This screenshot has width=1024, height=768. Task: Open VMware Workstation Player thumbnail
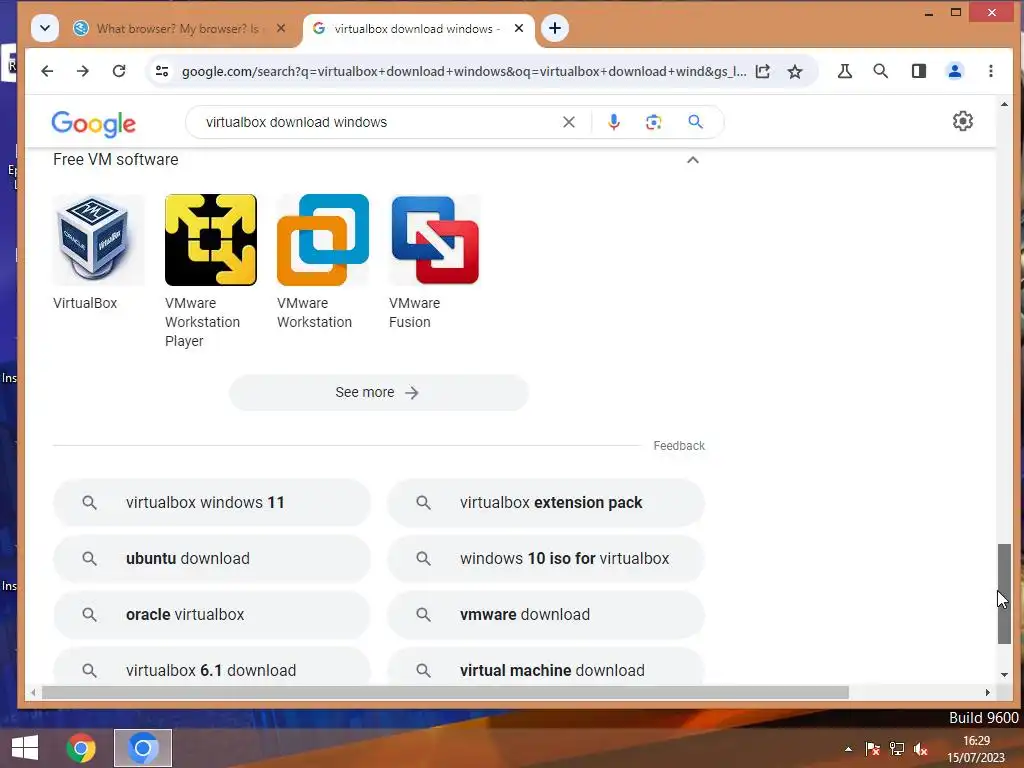tap(211, 240)
